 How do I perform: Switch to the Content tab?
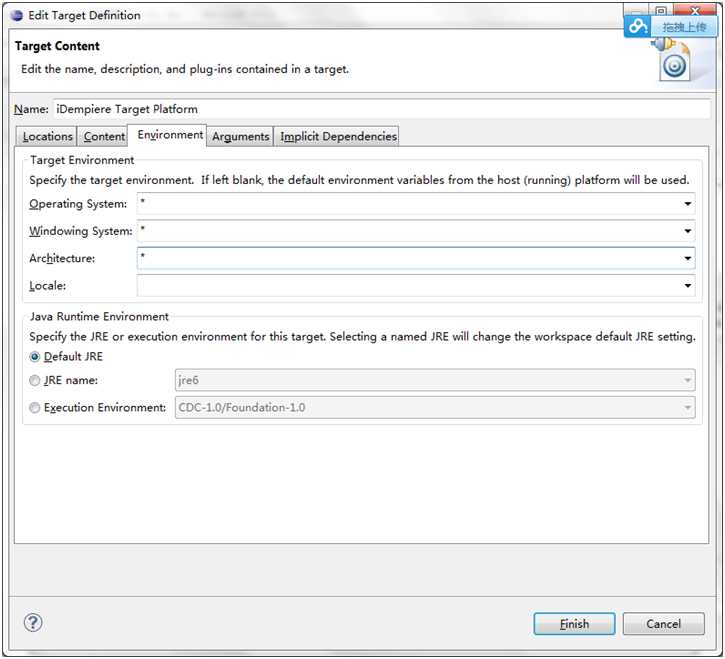pyautogui.click(x=104, y=136)
